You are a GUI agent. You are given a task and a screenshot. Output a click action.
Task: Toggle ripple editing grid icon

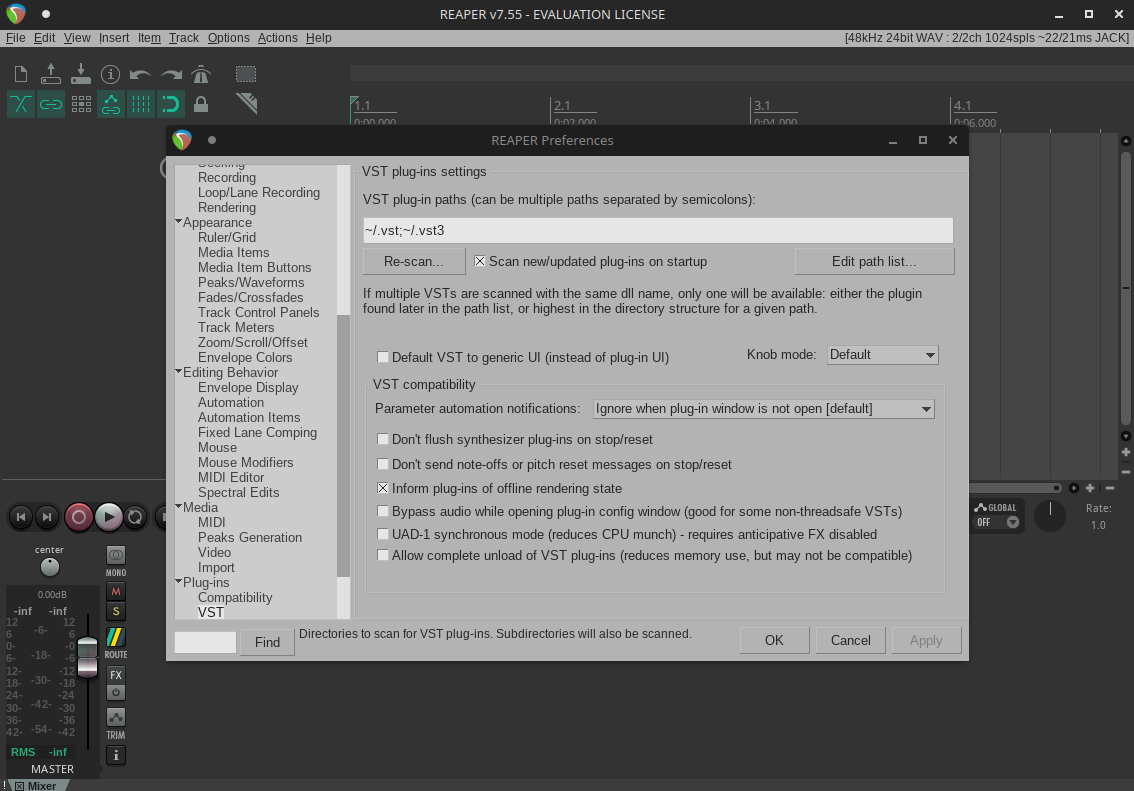tap(81, 104)
